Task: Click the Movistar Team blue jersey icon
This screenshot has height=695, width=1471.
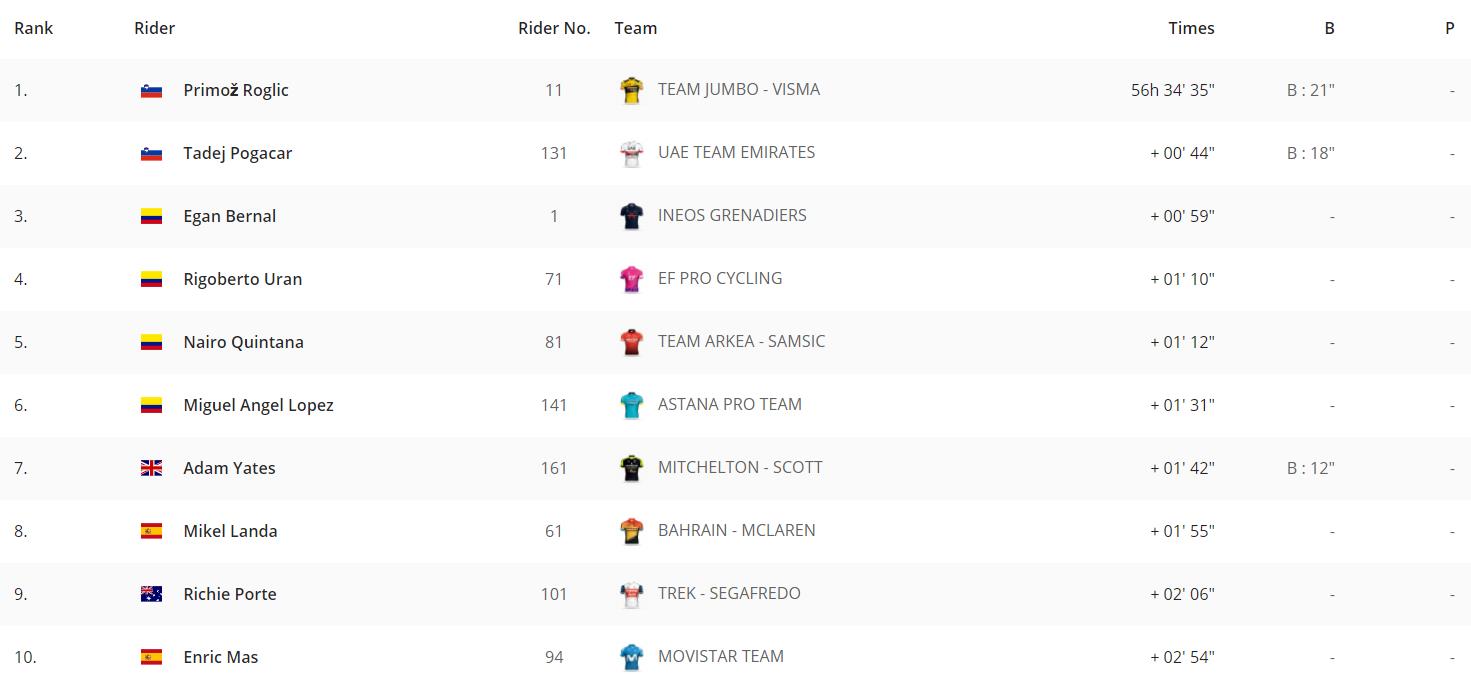Action: [x=631, y=657]
